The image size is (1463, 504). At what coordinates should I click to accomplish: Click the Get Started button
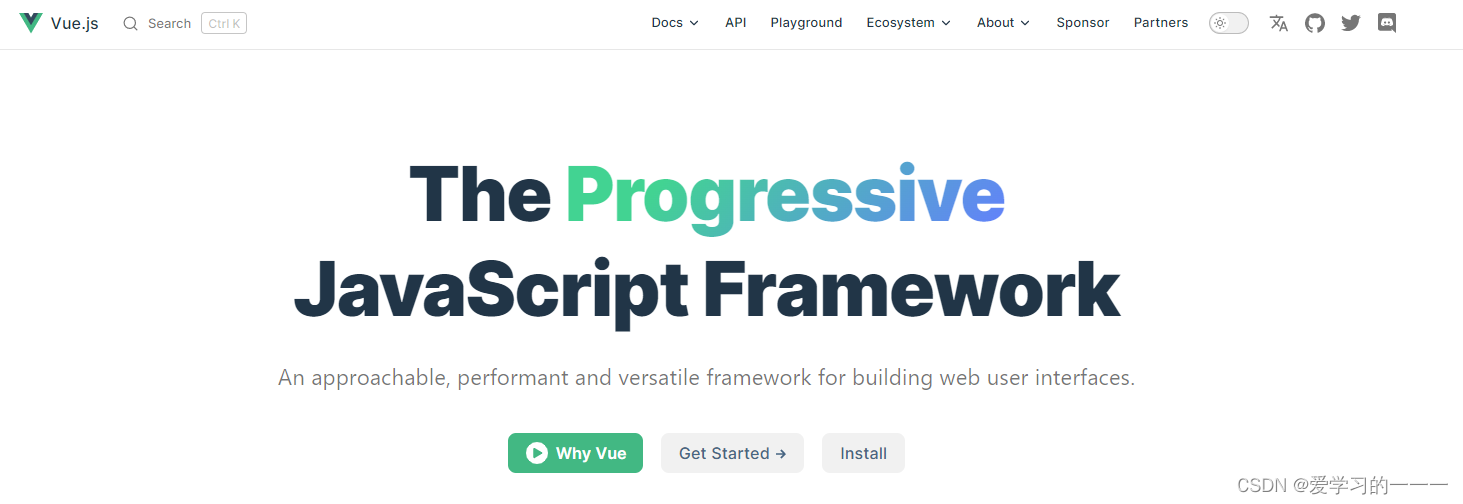pos(732,453)
